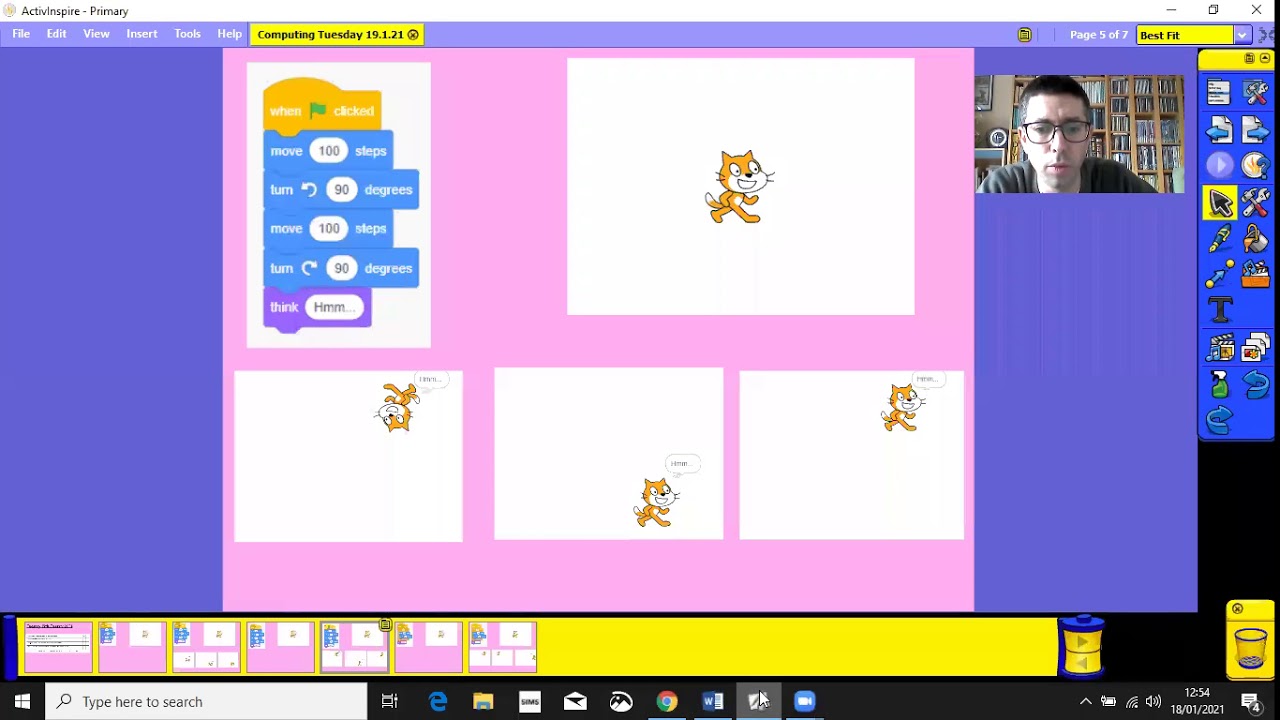Click the page 5 thumbnail menu icon

coord(385,625)
